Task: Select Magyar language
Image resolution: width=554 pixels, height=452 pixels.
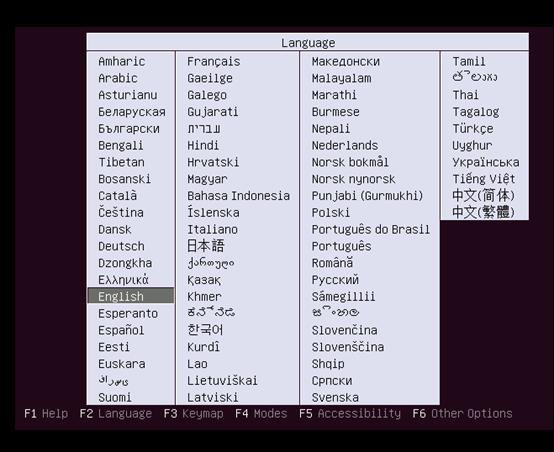Action: tap(207, 179)
